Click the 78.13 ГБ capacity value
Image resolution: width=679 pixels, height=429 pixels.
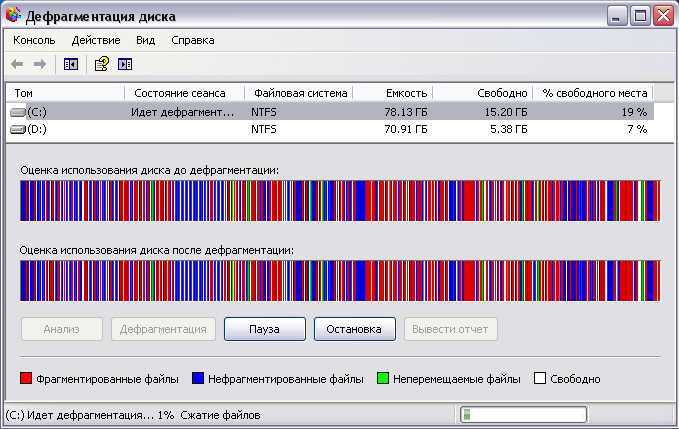[406, 112]
